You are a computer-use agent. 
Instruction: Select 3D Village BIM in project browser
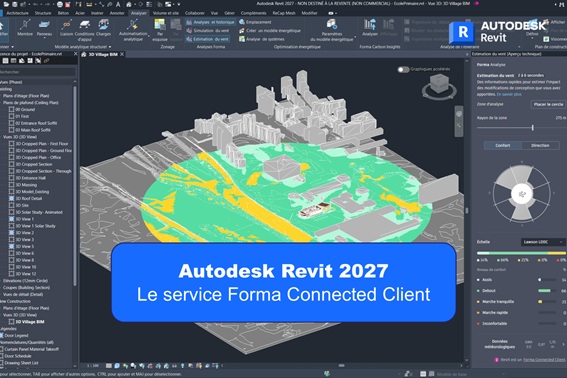(x=30, y=322)
